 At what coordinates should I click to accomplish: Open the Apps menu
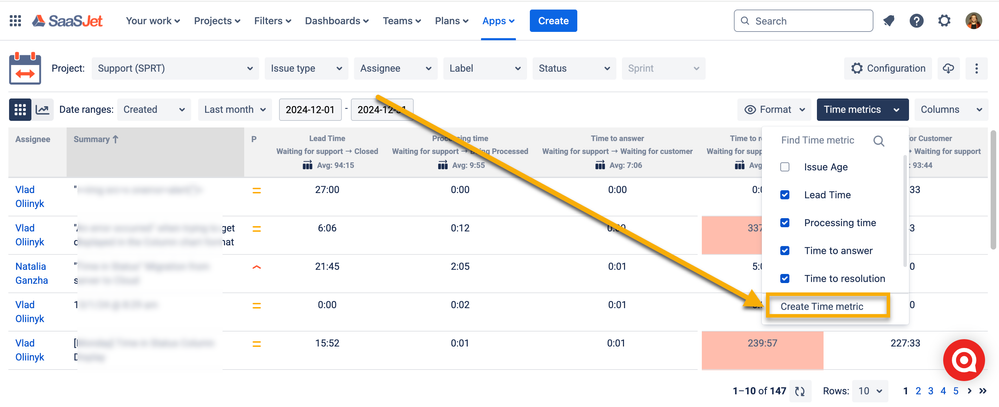tap(498, 21)
